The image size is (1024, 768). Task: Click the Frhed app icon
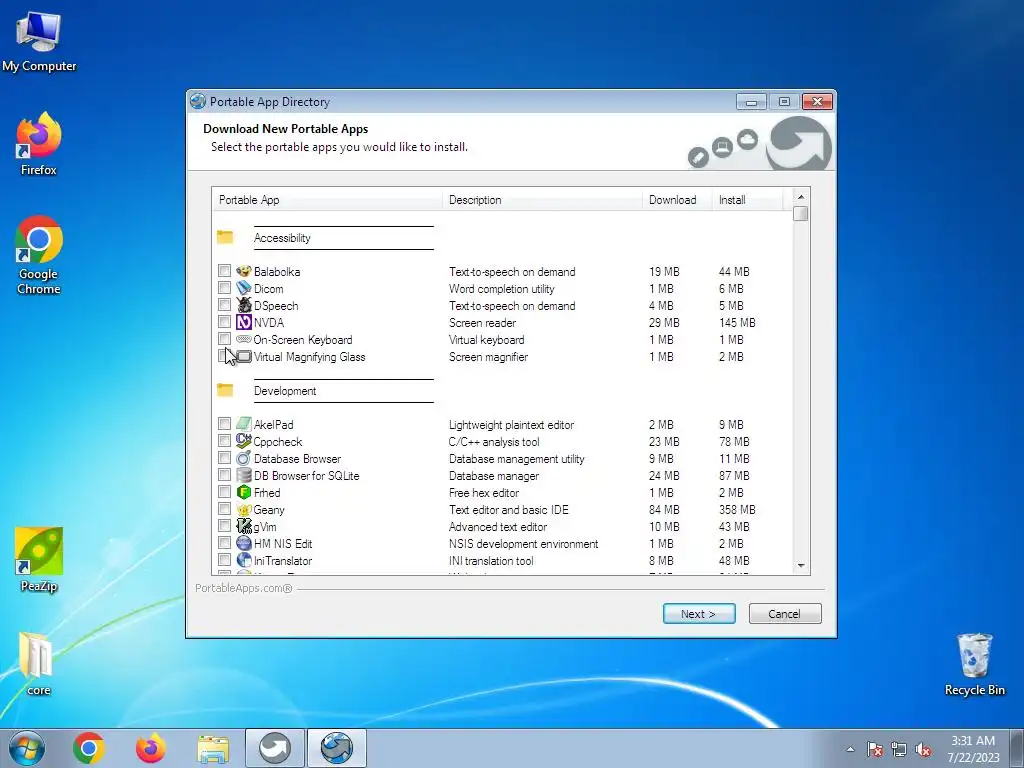[244, 492]
